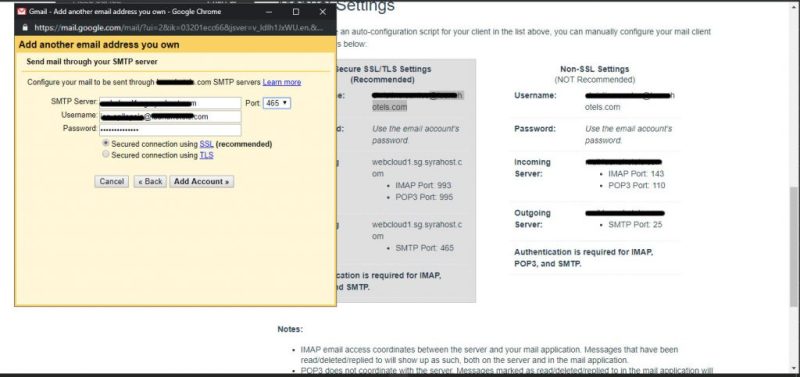Select secured connection using TLS radio
This screenshot has height=377, width=800.
(x=106, y=155)
